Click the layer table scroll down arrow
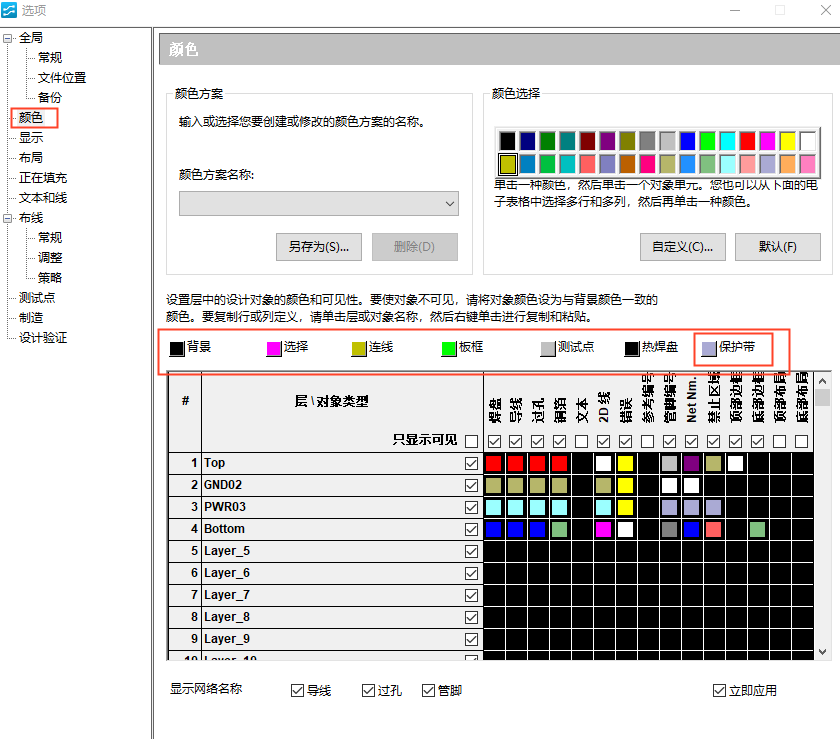This screenshot has width=840, height=739. coord(823,652)
